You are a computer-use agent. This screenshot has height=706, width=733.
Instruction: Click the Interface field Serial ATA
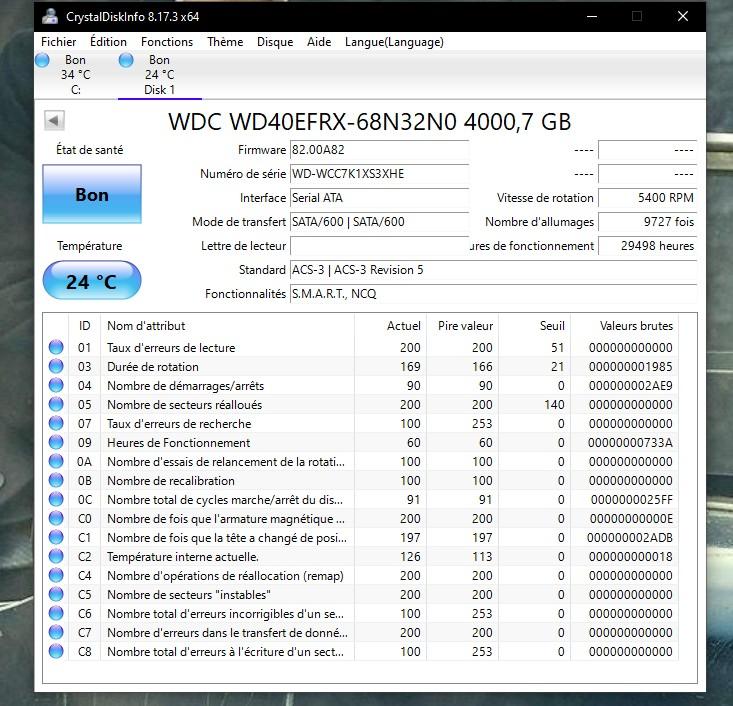[379, 198]
